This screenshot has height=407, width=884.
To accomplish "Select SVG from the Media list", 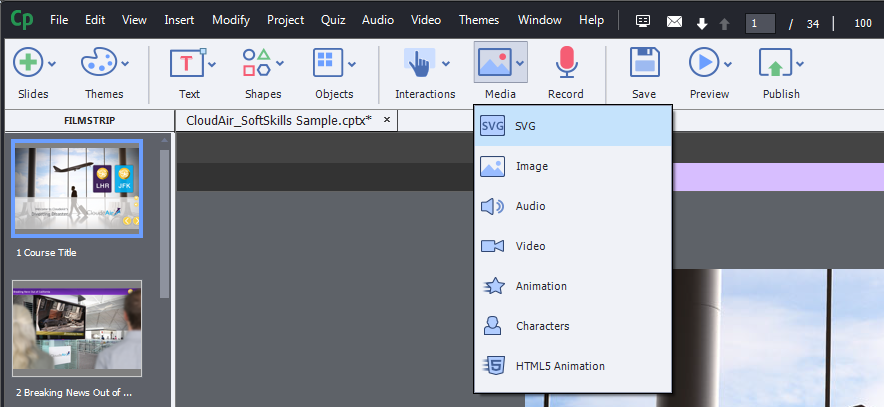I will click(x=525, y=126).
